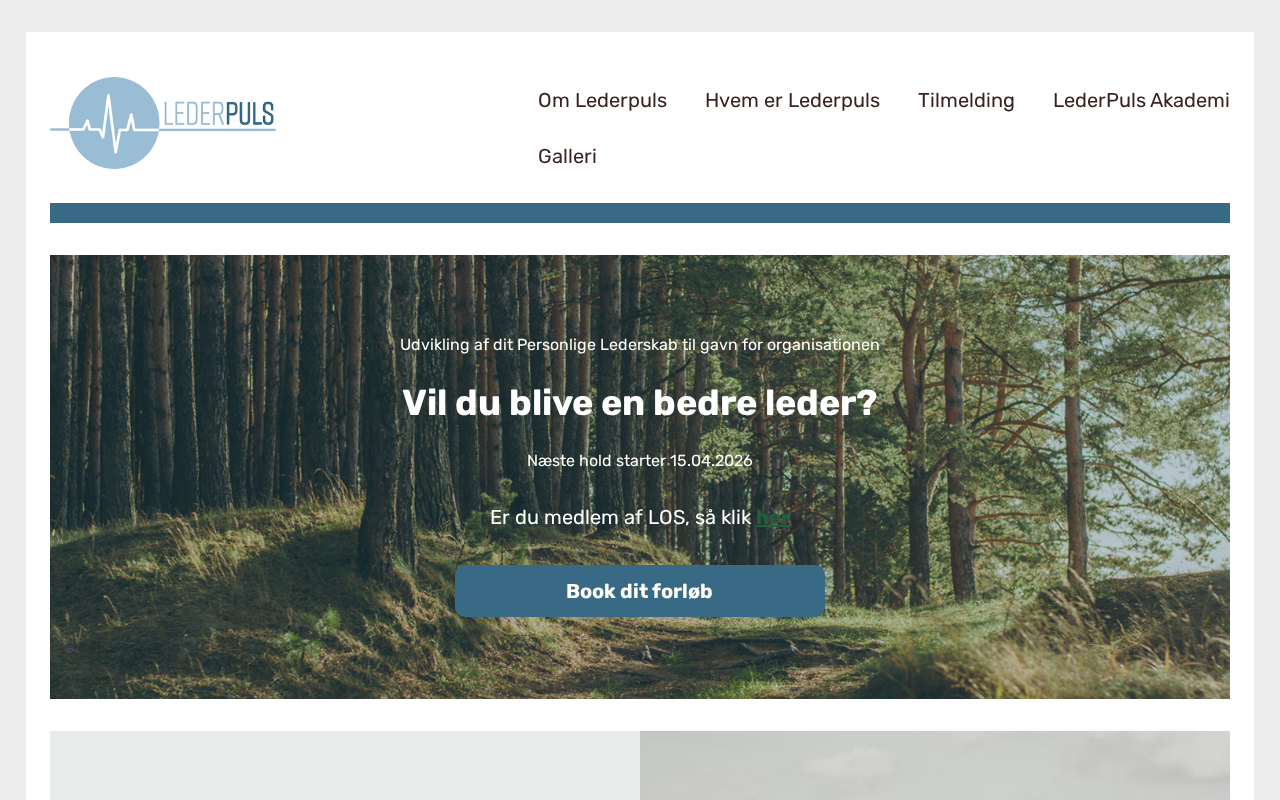Click the Book dit forløb button
The height and width of the screenshot is (800, 1280).
point(640,591)
